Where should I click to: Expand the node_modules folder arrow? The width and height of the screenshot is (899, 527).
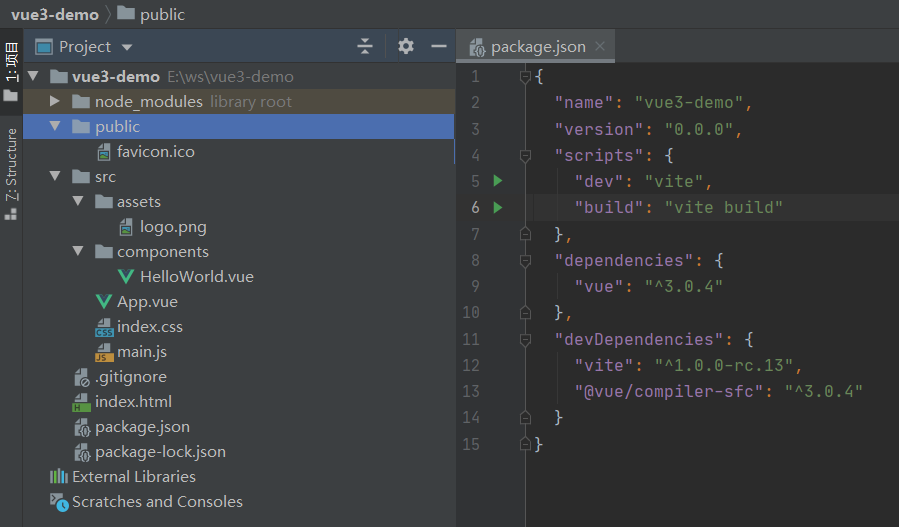click(x=55, y=101)
